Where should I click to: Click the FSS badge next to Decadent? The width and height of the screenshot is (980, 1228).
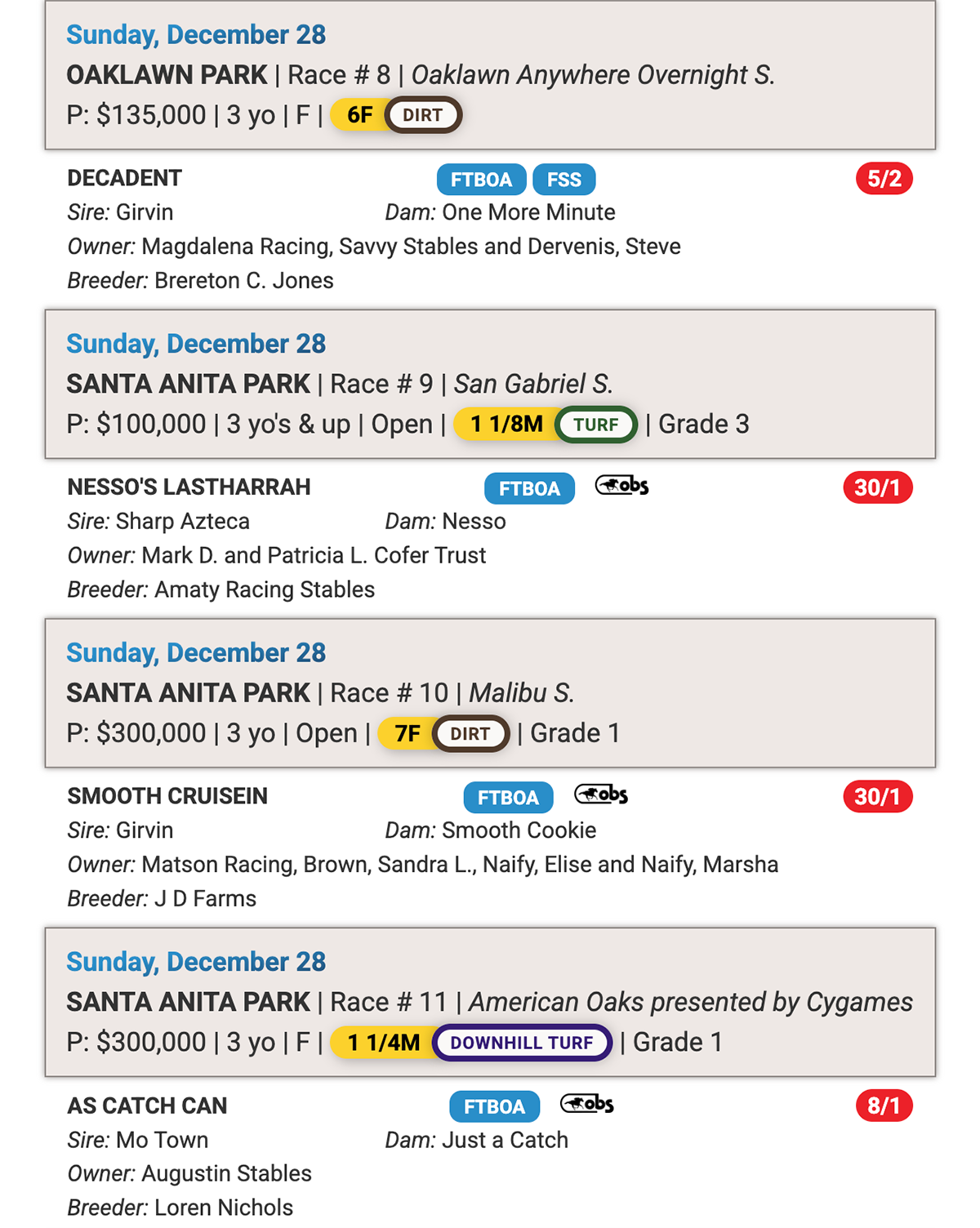click(563, 180)
